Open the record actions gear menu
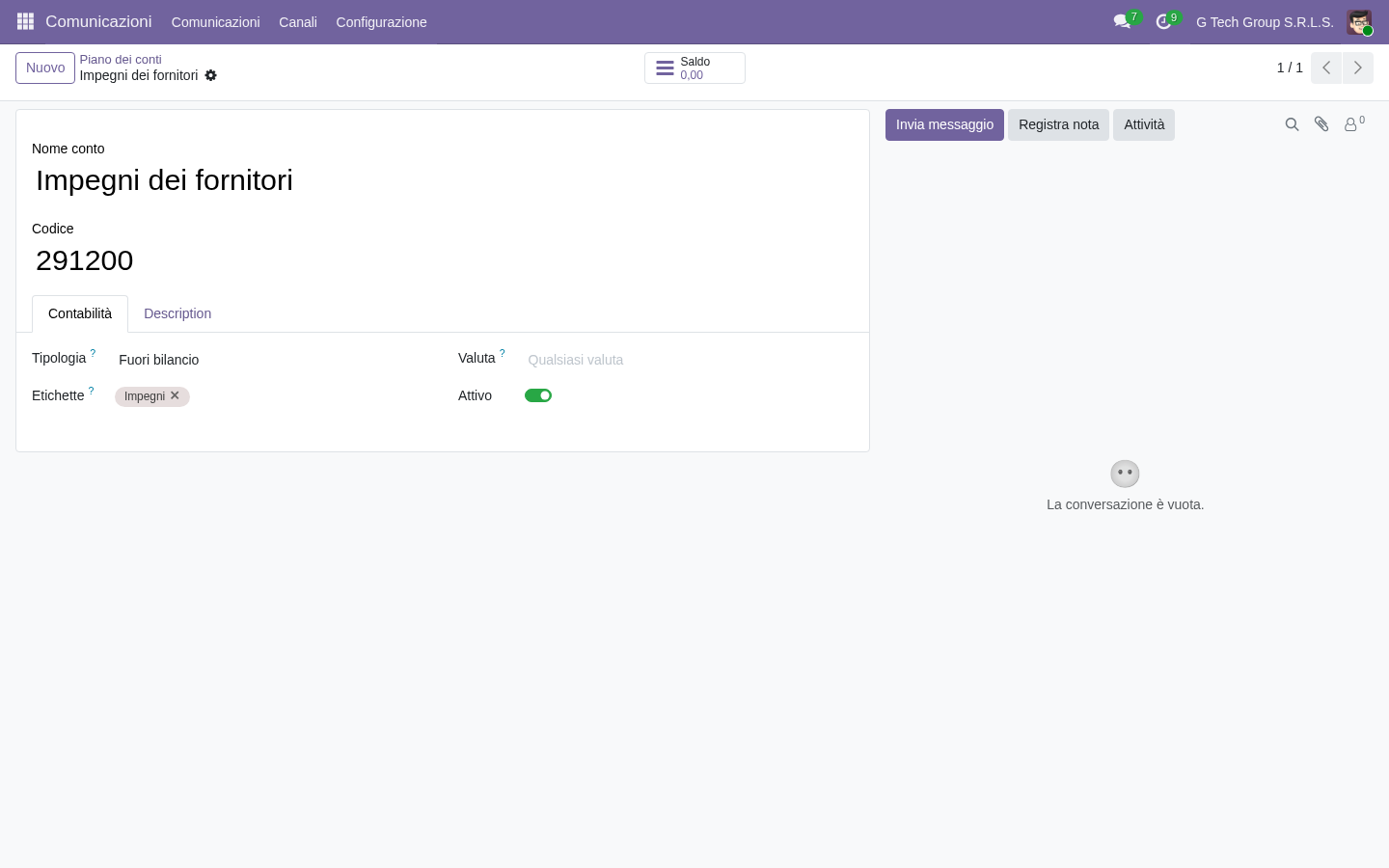Image resolution: width=1389 pixels, height=868 pixels. (211, 75)
